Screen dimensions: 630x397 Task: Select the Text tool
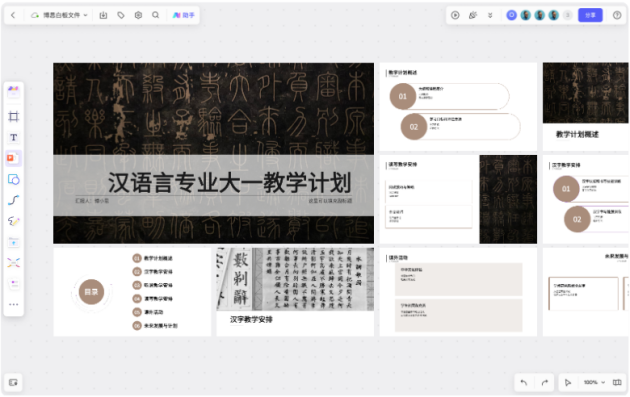[14, 137]
